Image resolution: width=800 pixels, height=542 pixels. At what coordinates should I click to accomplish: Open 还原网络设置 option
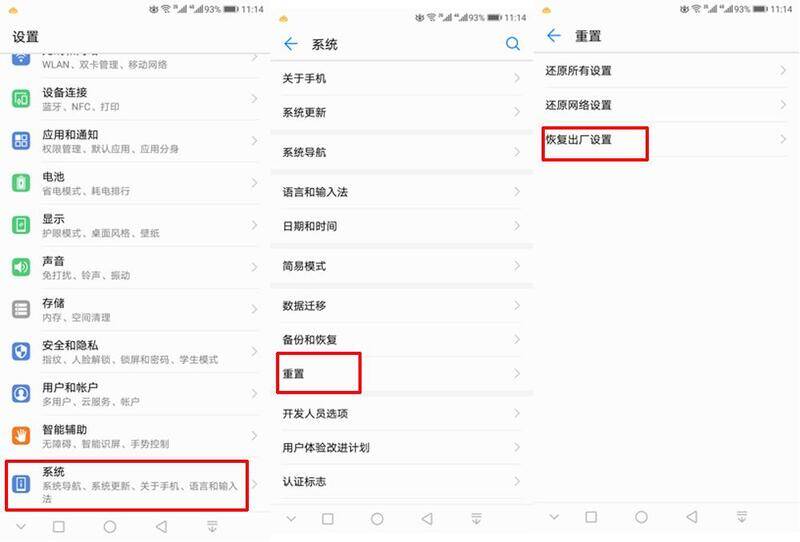coord(666,105)
